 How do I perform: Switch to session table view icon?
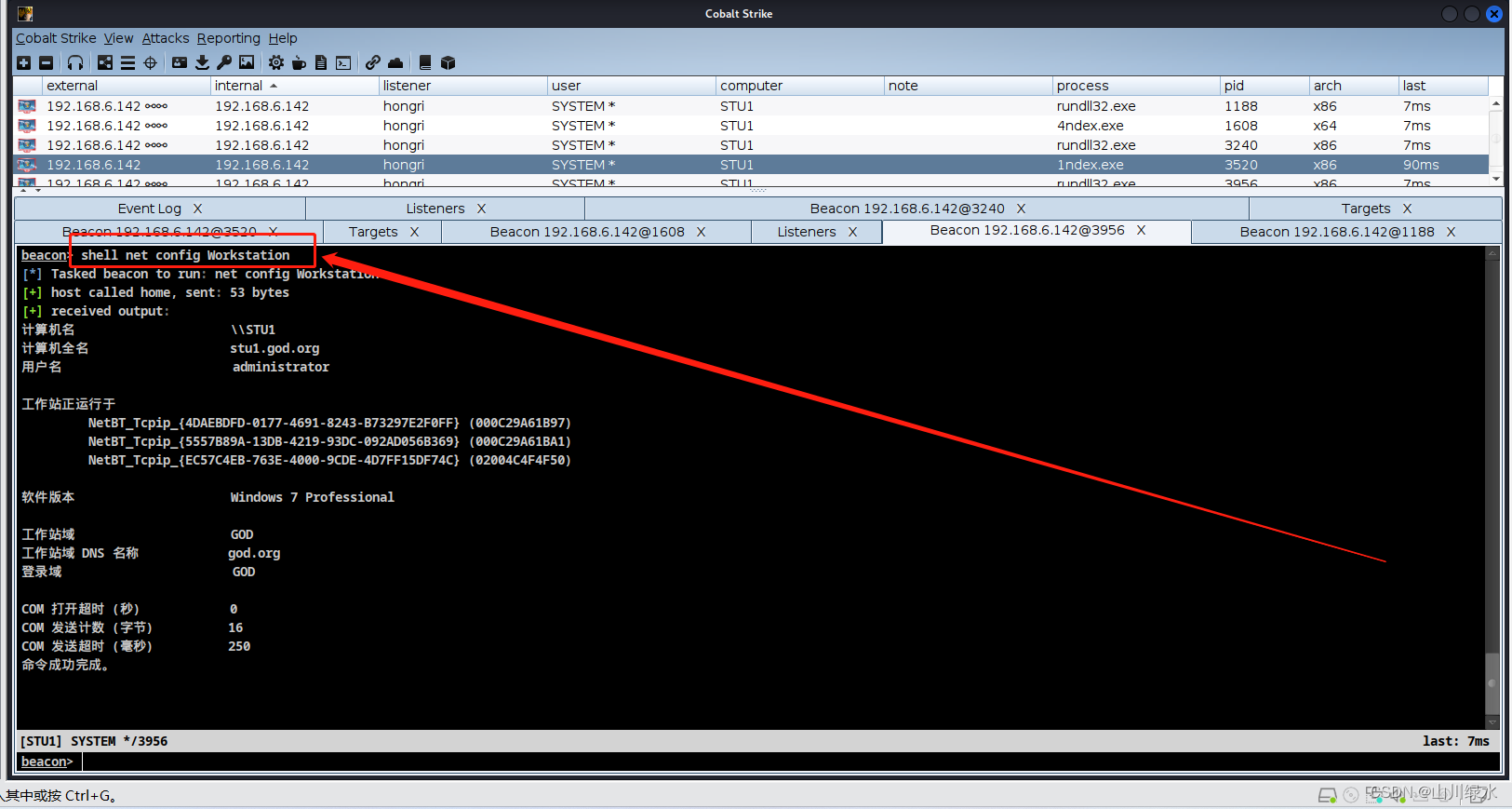127,62
